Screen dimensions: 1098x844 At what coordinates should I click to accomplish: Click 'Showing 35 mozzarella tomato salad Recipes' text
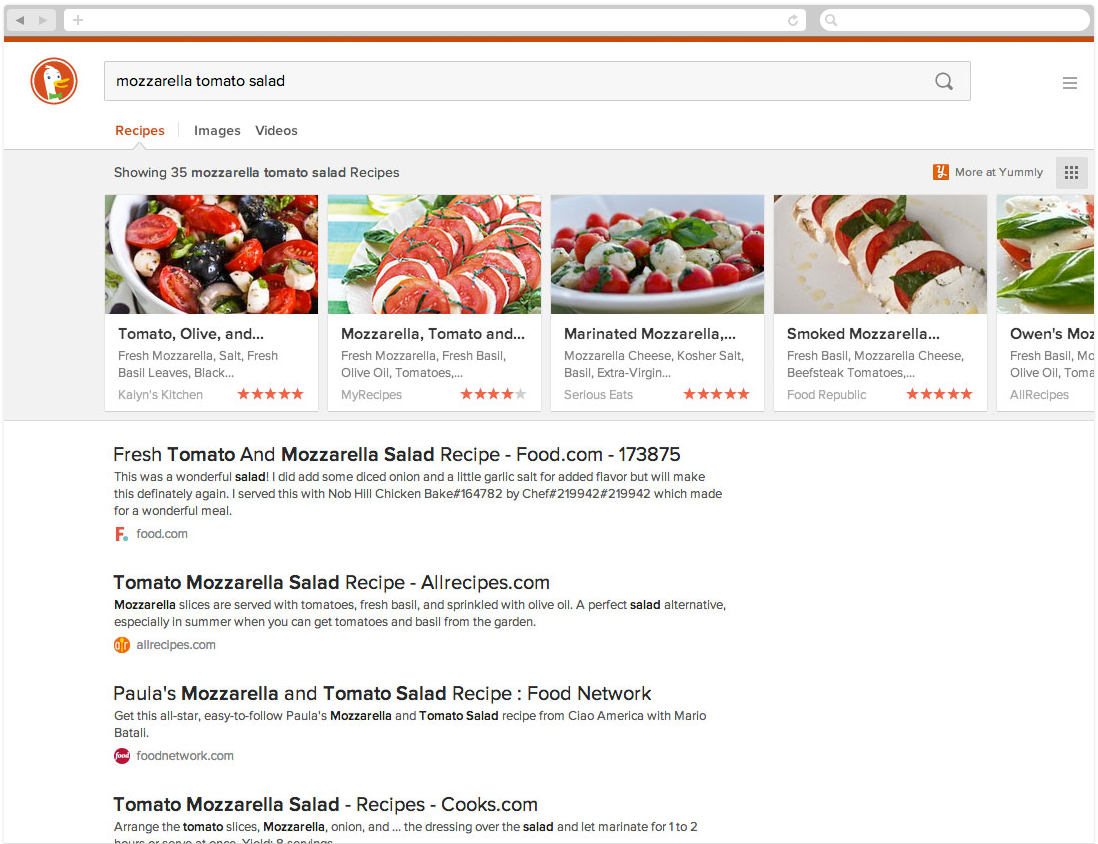256,172
